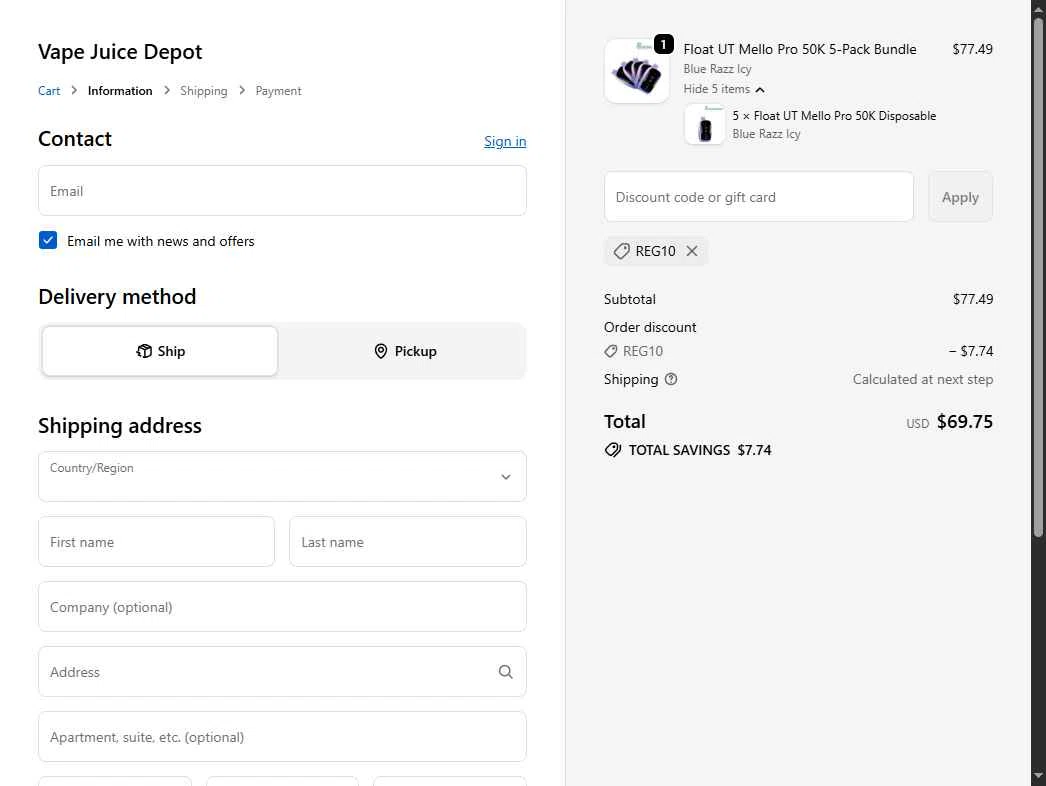Click the 'TOTAL SAVINGS $7.74' text
Screen dimensions: 1046x786
tap(700, 450)
